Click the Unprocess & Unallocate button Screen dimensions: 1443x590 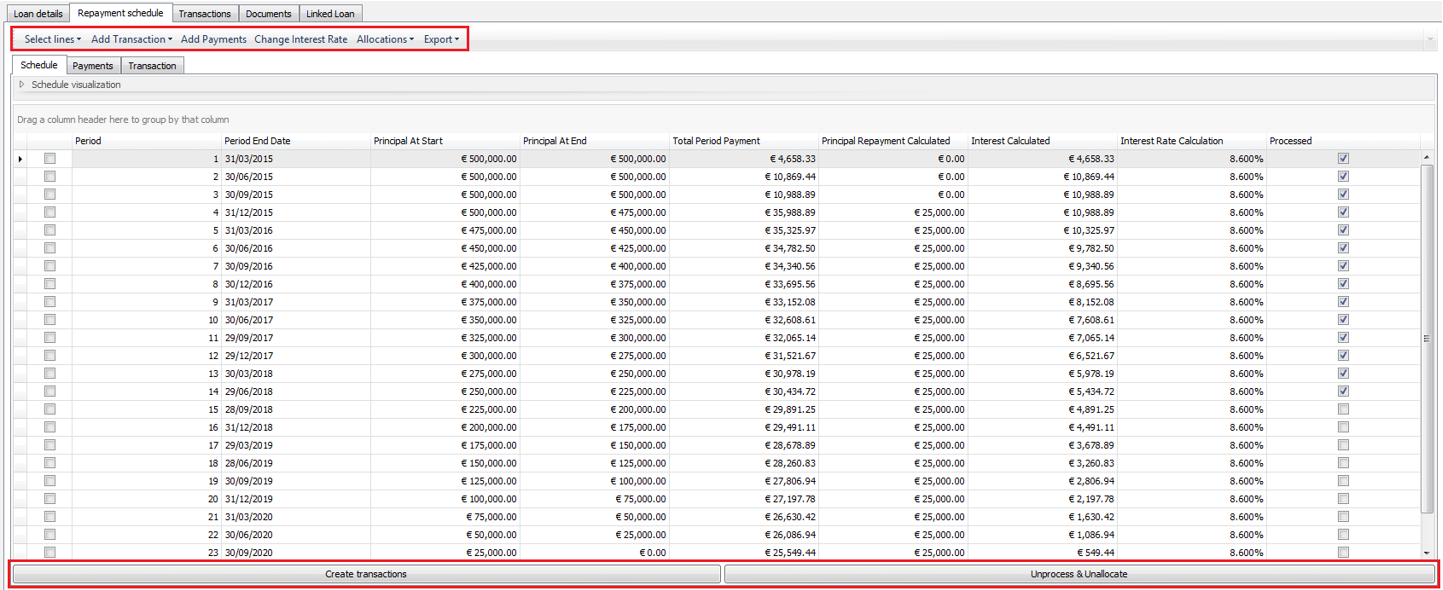point(1079,574)
